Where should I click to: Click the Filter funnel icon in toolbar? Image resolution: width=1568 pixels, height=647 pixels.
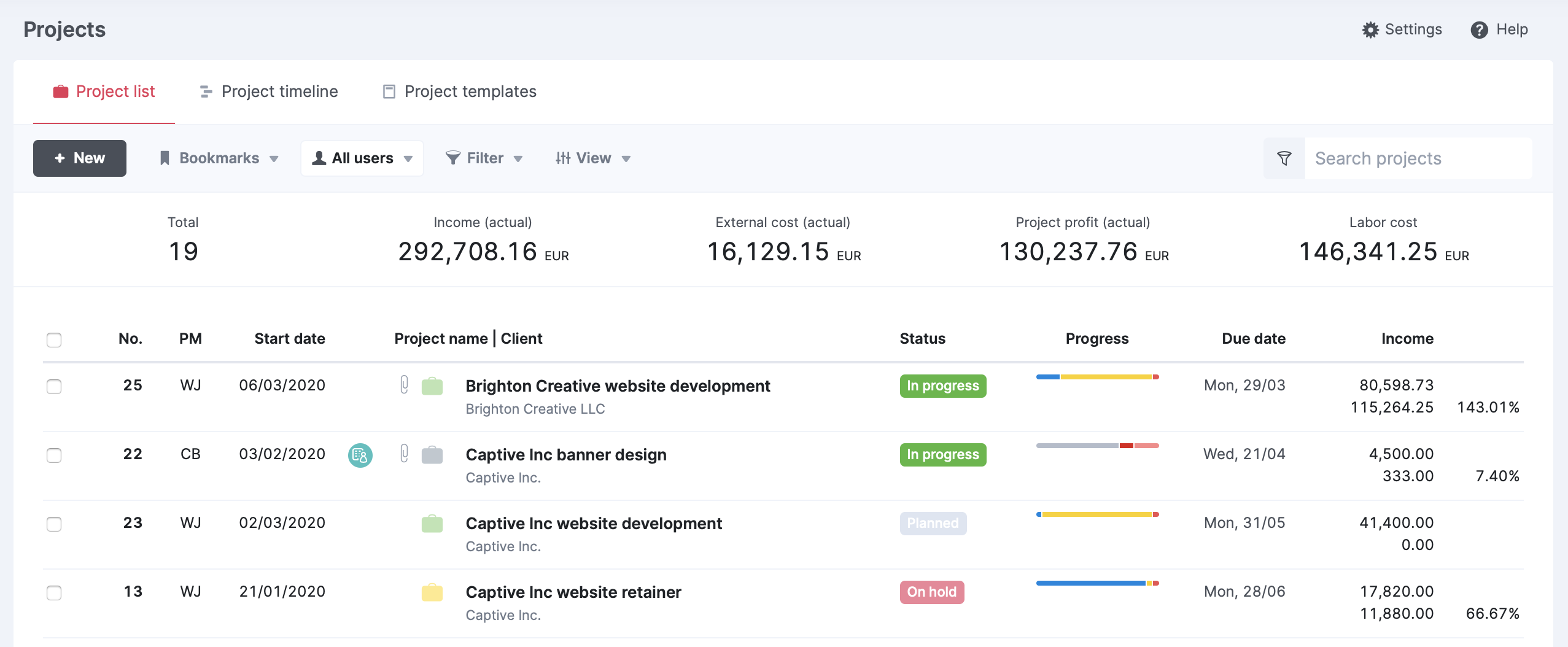(452, 158)
